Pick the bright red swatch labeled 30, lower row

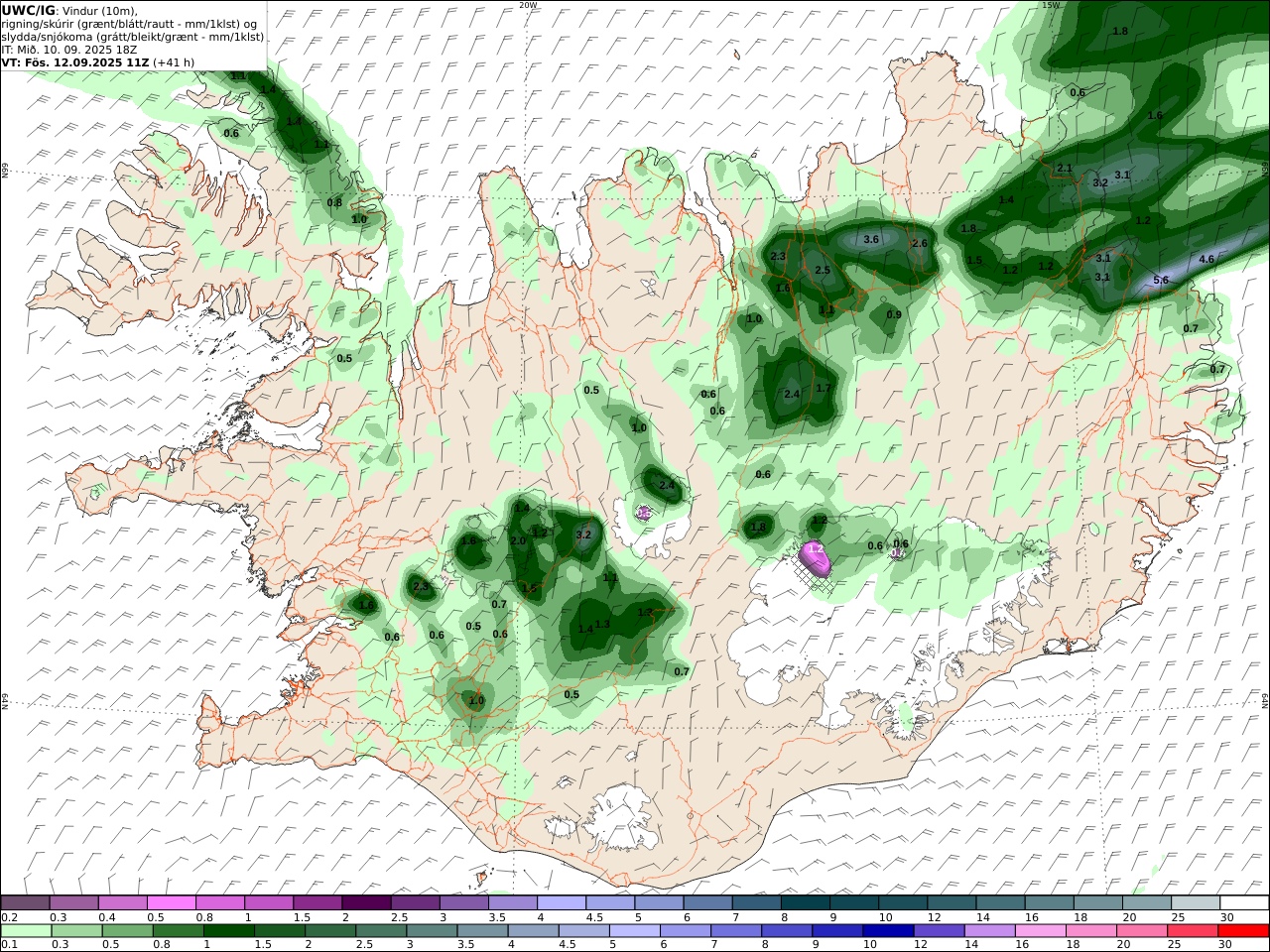pos(1243,931)
